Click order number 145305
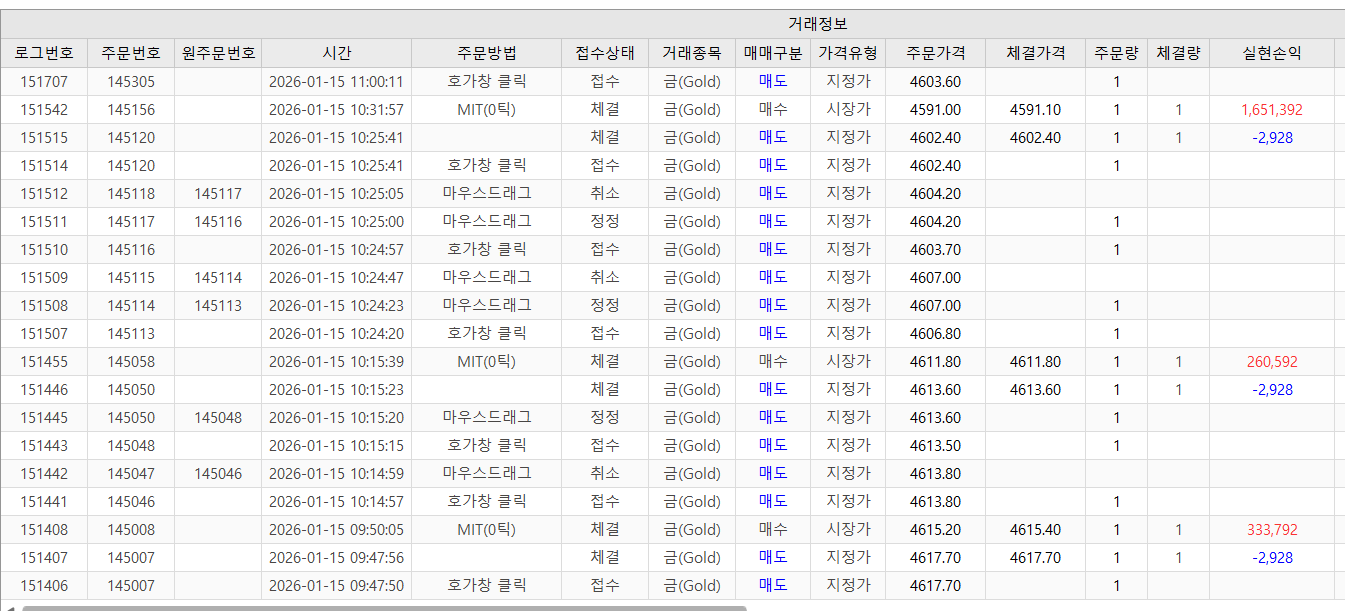1345x611 pixels. [131, 82]
